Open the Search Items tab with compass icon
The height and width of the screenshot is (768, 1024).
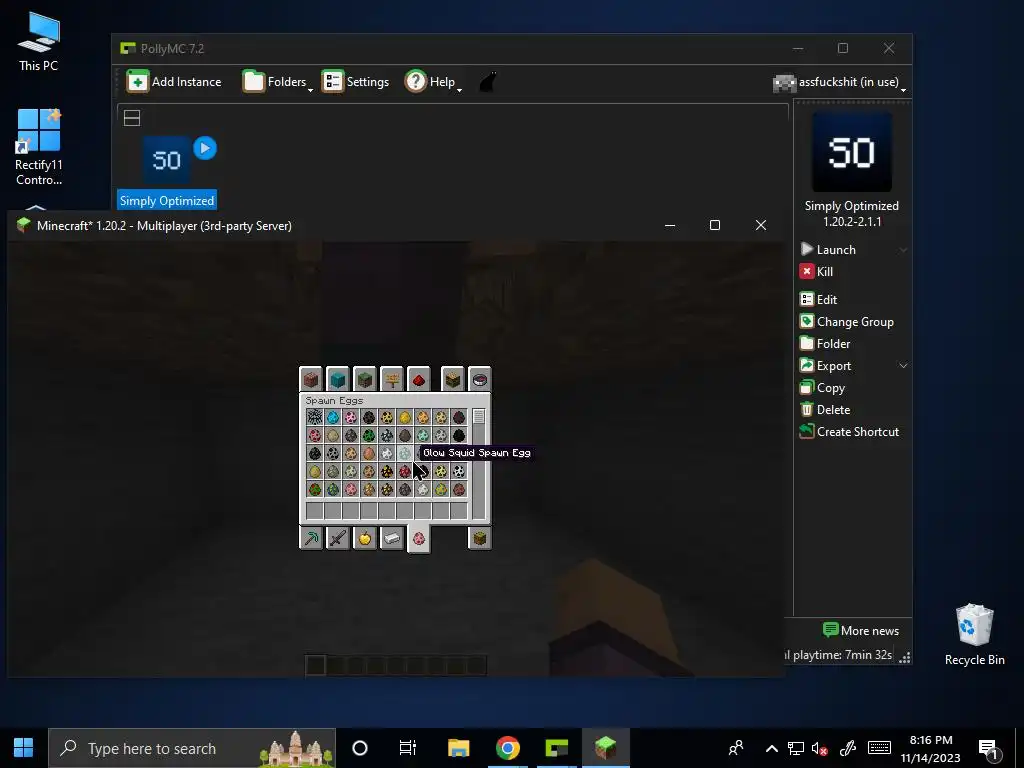tap(479, 379)
